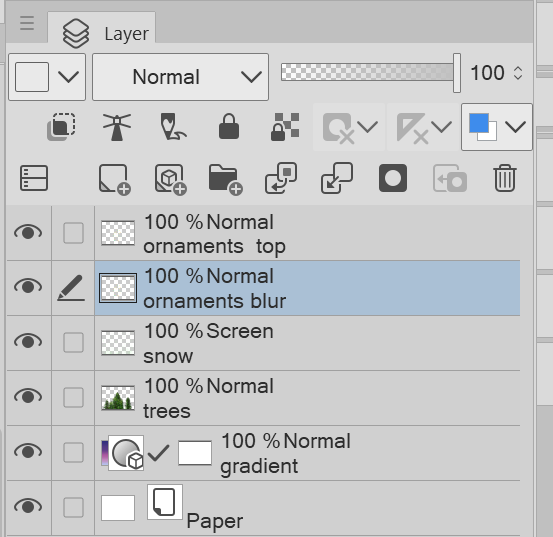Create a new layer folder
553x537 pixels.
225,179
